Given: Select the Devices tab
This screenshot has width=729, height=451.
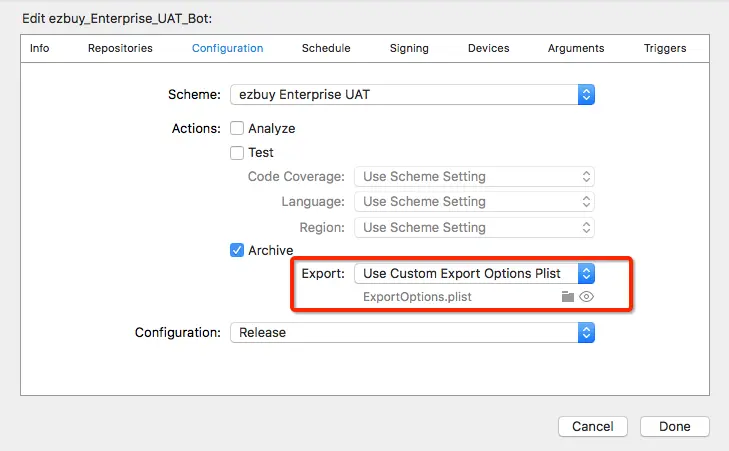Looking at the screenshot, I should 488,48.
